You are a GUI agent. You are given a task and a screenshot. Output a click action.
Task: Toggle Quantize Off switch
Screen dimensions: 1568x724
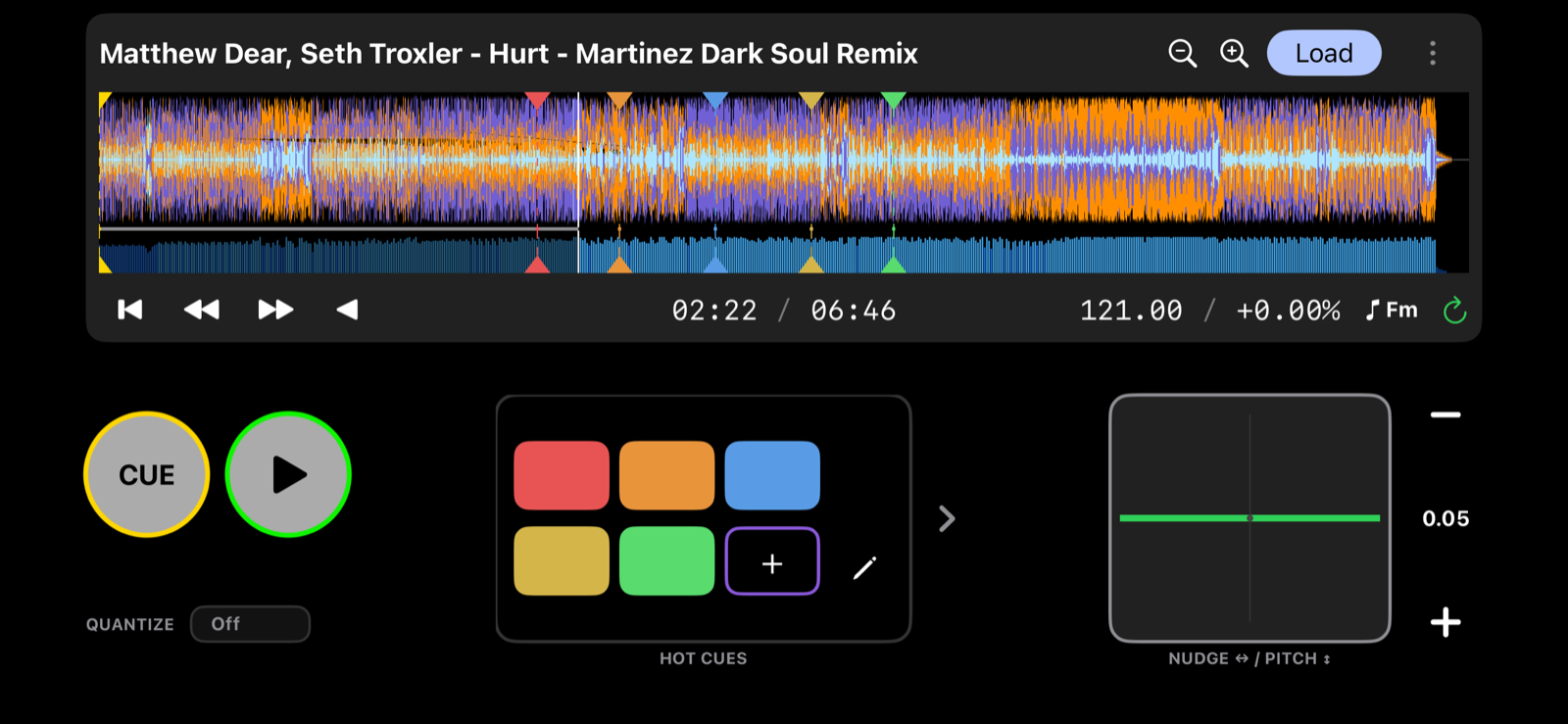point(250,624)
